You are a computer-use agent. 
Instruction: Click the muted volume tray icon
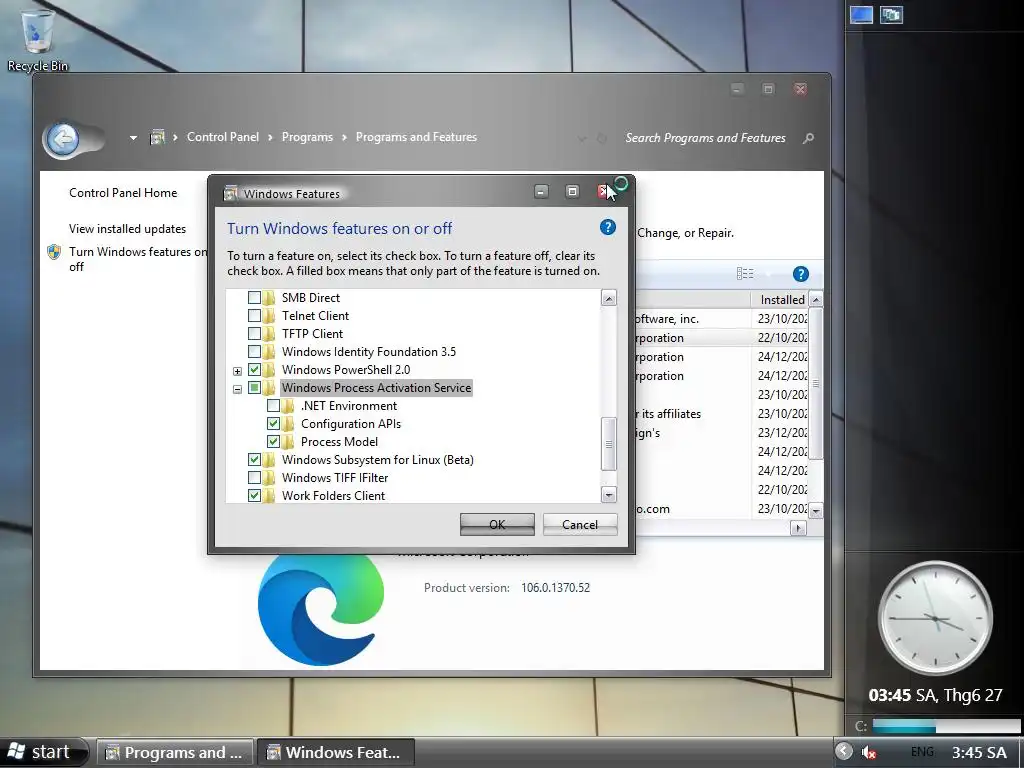868,752
